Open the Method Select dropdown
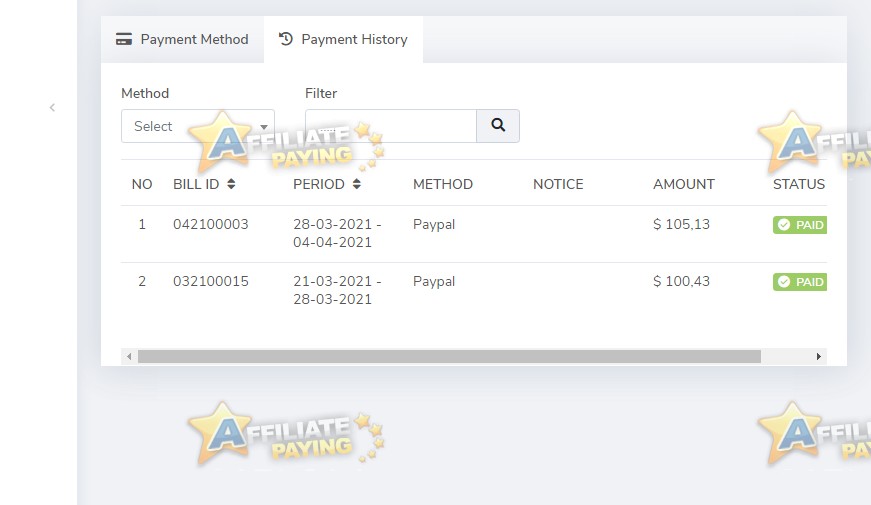 click(x=198, y=126)
